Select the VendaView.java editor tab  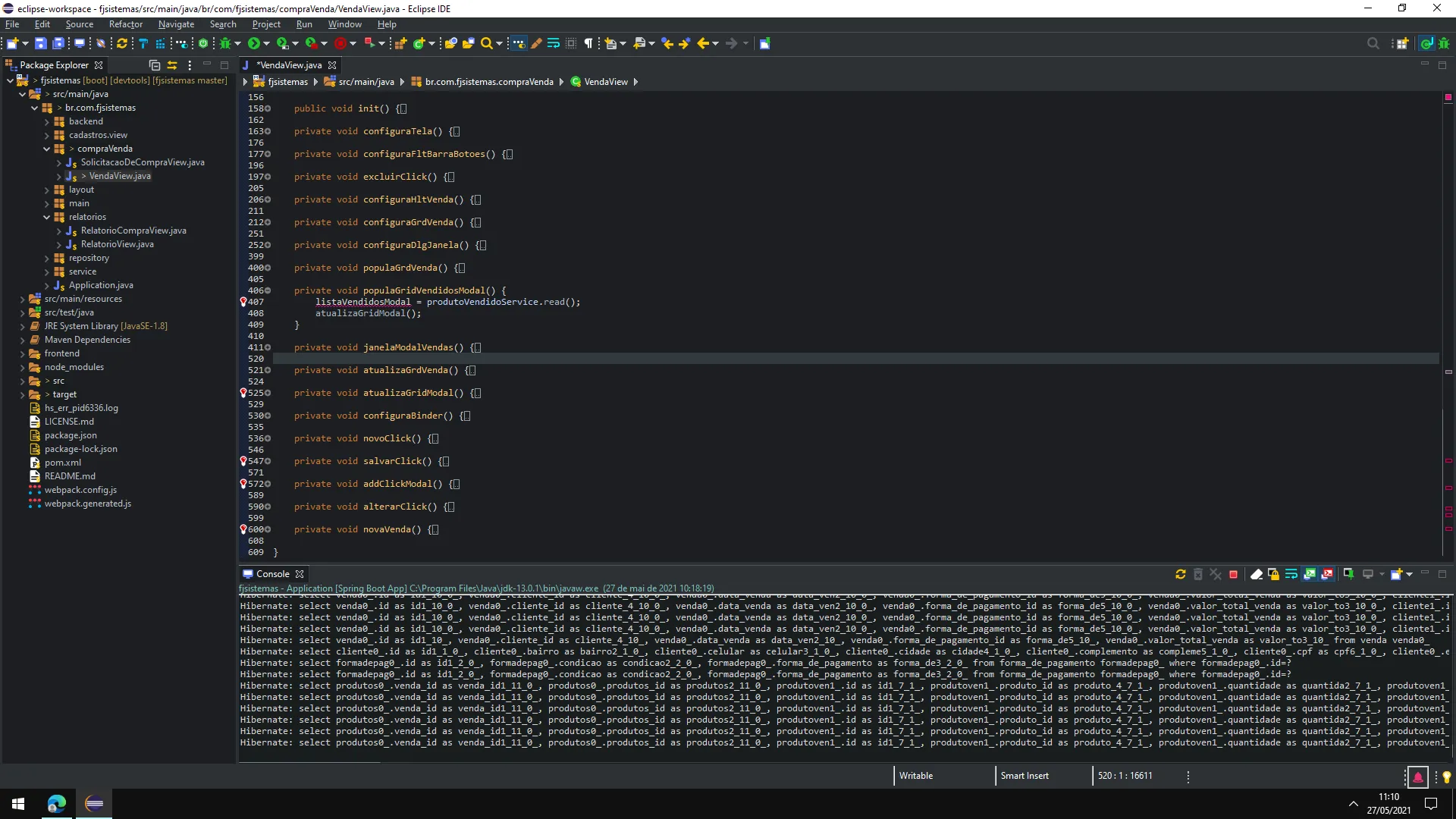(289, 65)
